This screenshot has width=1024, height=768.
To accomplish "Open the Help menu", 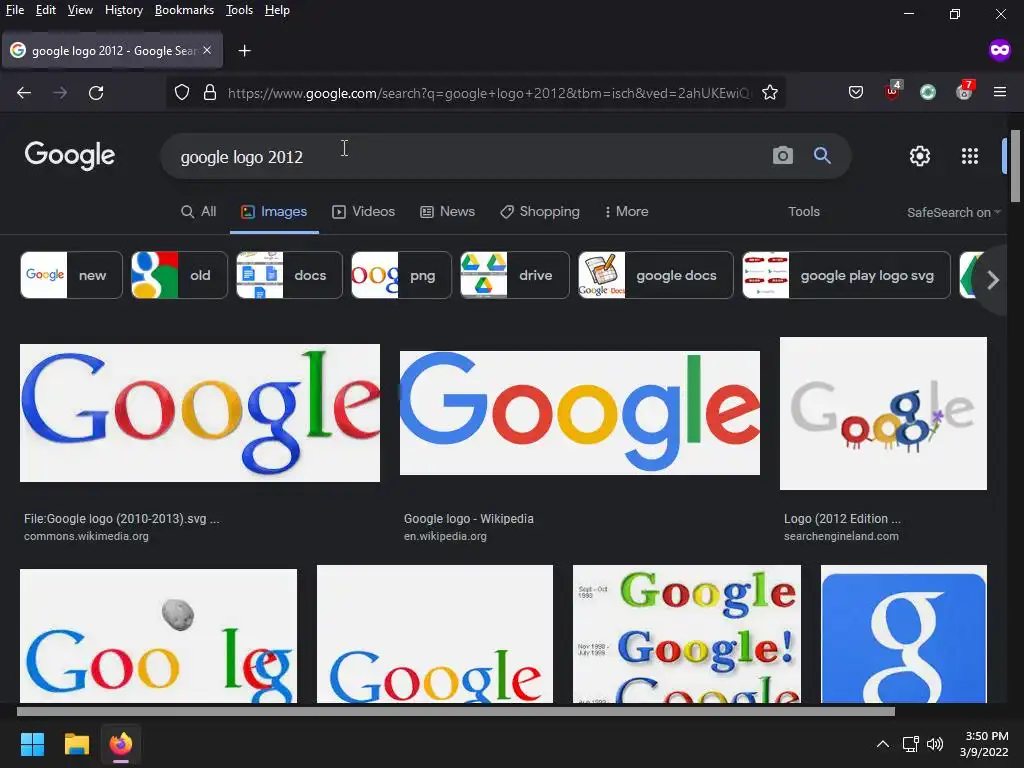I will [x=277, y=10].
